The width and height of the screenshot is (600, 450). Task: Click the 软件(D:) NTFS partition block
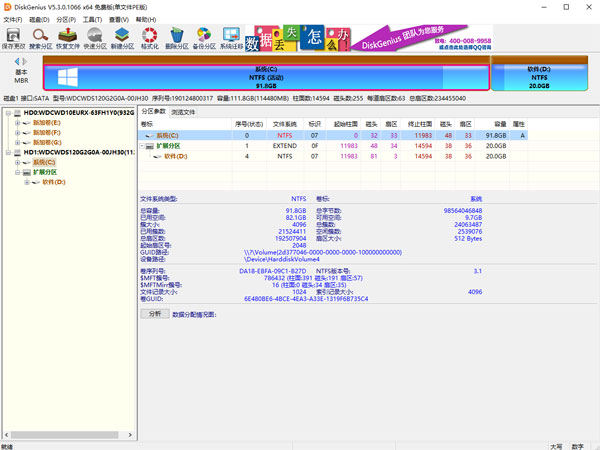(x=539, y=77)
